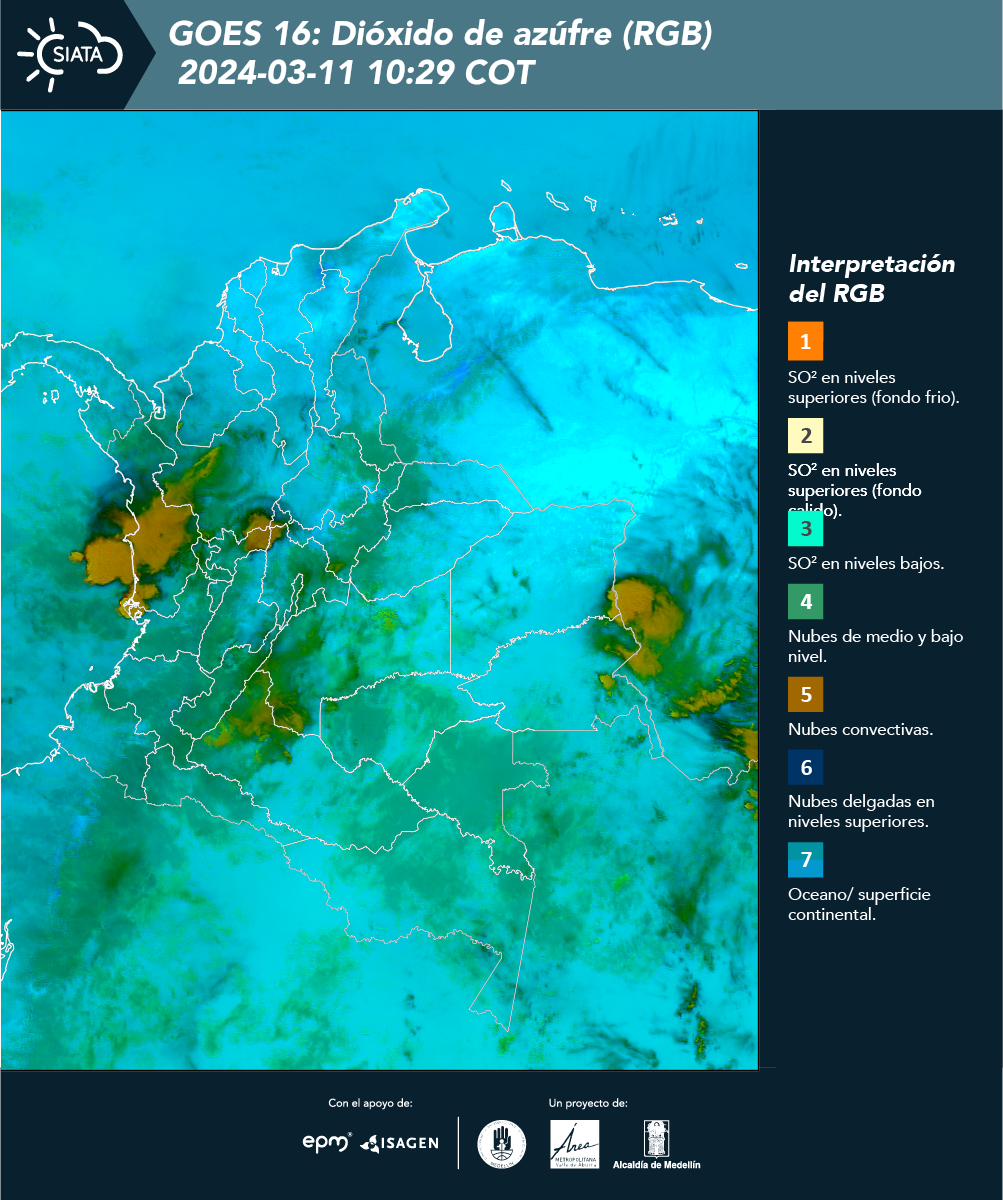Click the label 'SO² en niveles bajos.'
Image resolution: width=1003 pixels, height=1200 pixels.
(x=866, y=563)
